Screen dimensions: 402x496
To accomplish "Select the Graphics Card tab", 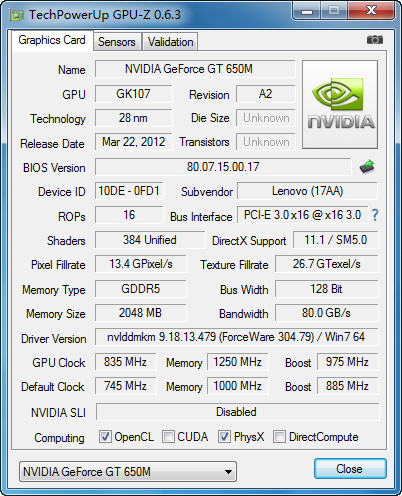I will tap(52, 40).
